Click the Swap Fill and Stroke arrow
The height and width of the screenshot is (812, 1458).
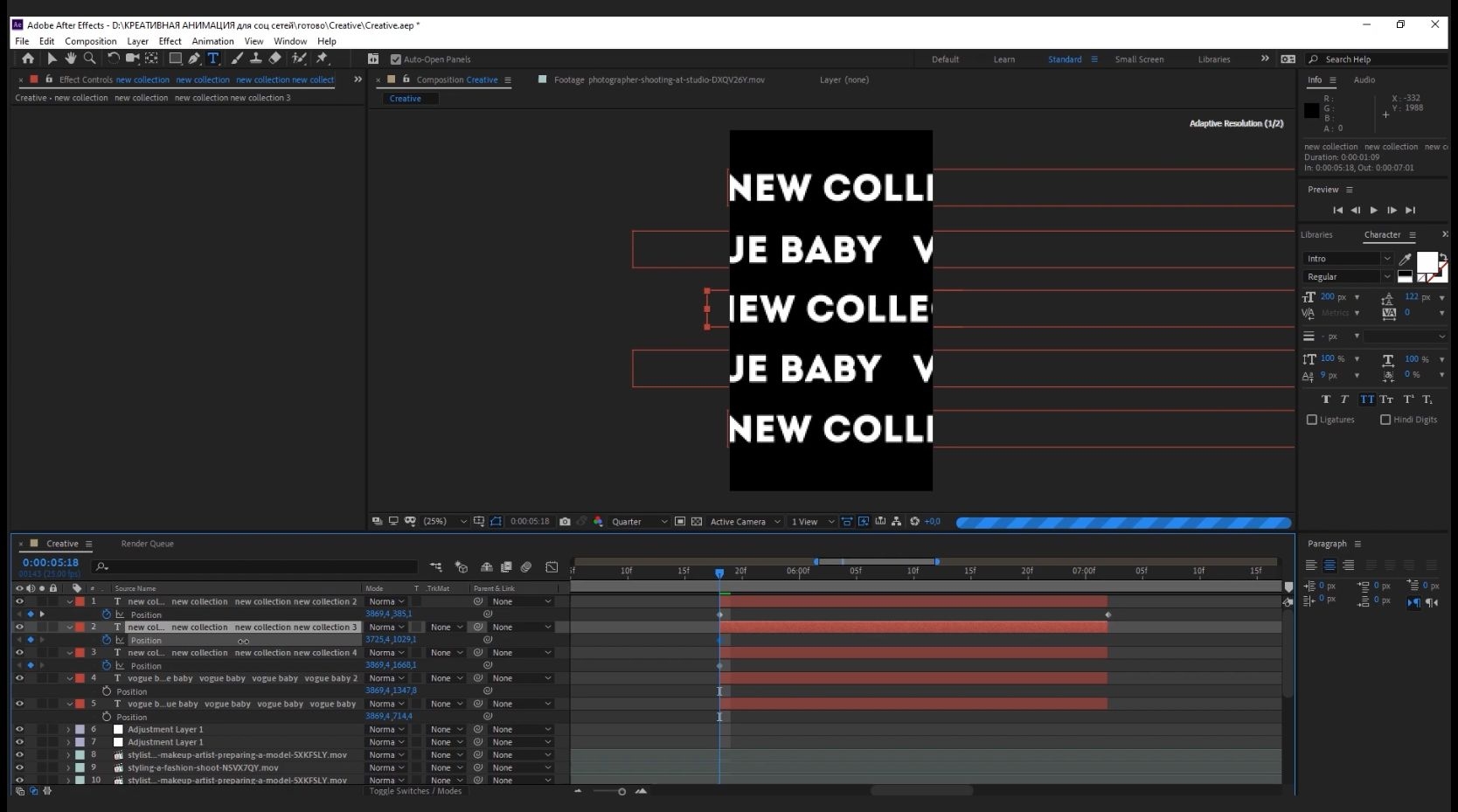[1442, 257]
